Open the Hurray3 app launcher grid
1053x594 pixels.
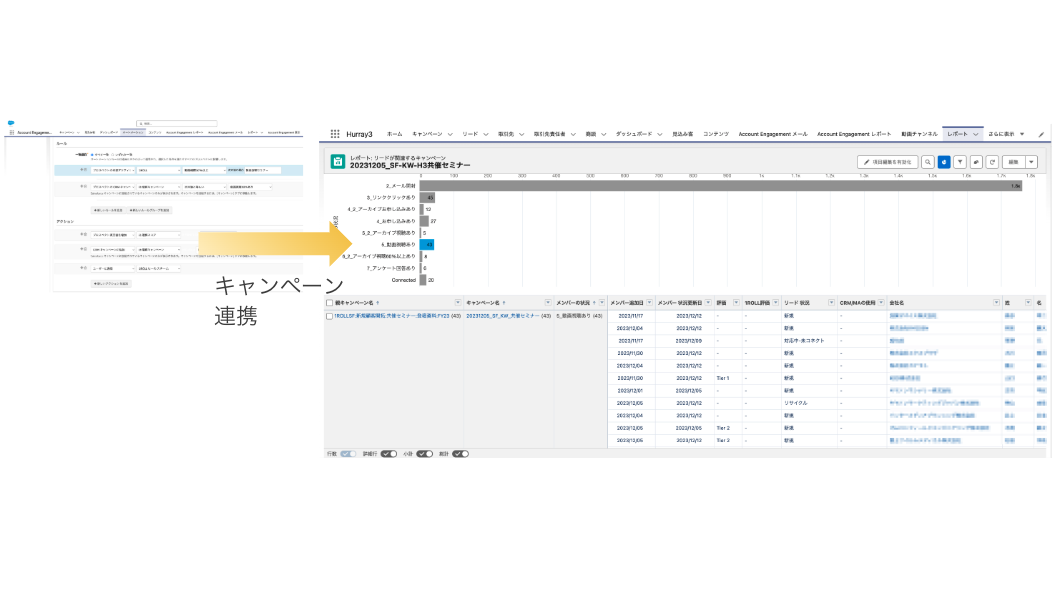click(335, 133)
